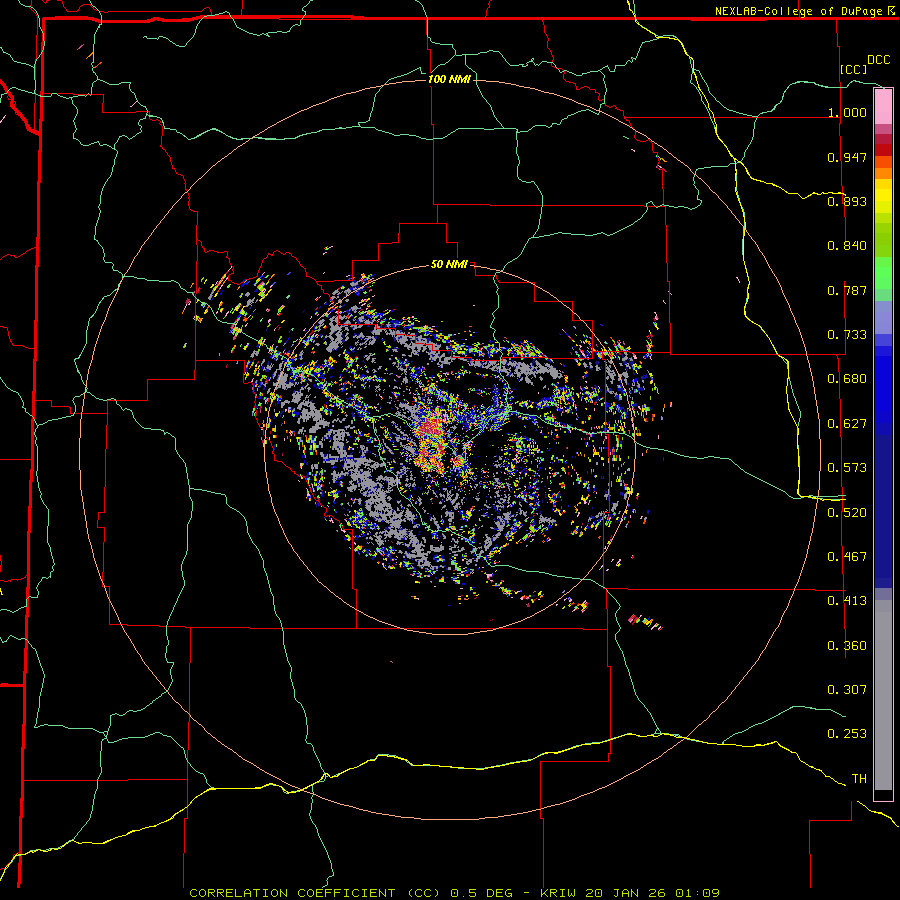Pick the pink segment of the color bar
The width and height of the screenshot is (900, 900).
(883, 107)
